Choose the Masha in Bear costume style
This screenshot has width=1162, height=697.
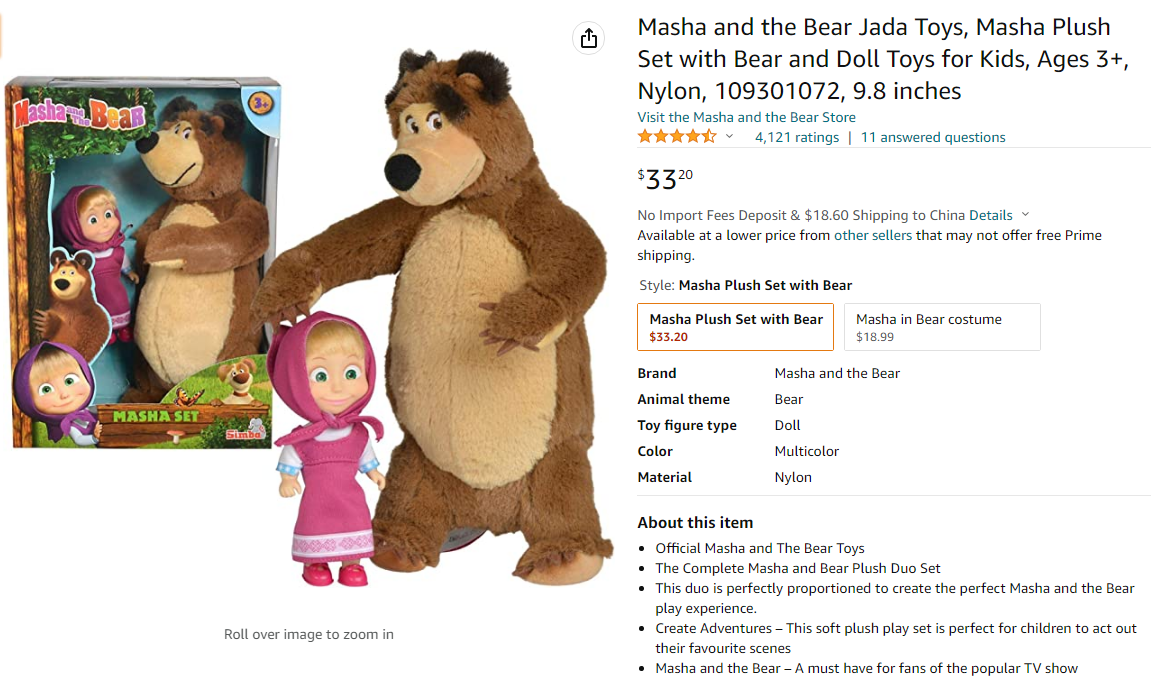[x=941, y=327]
